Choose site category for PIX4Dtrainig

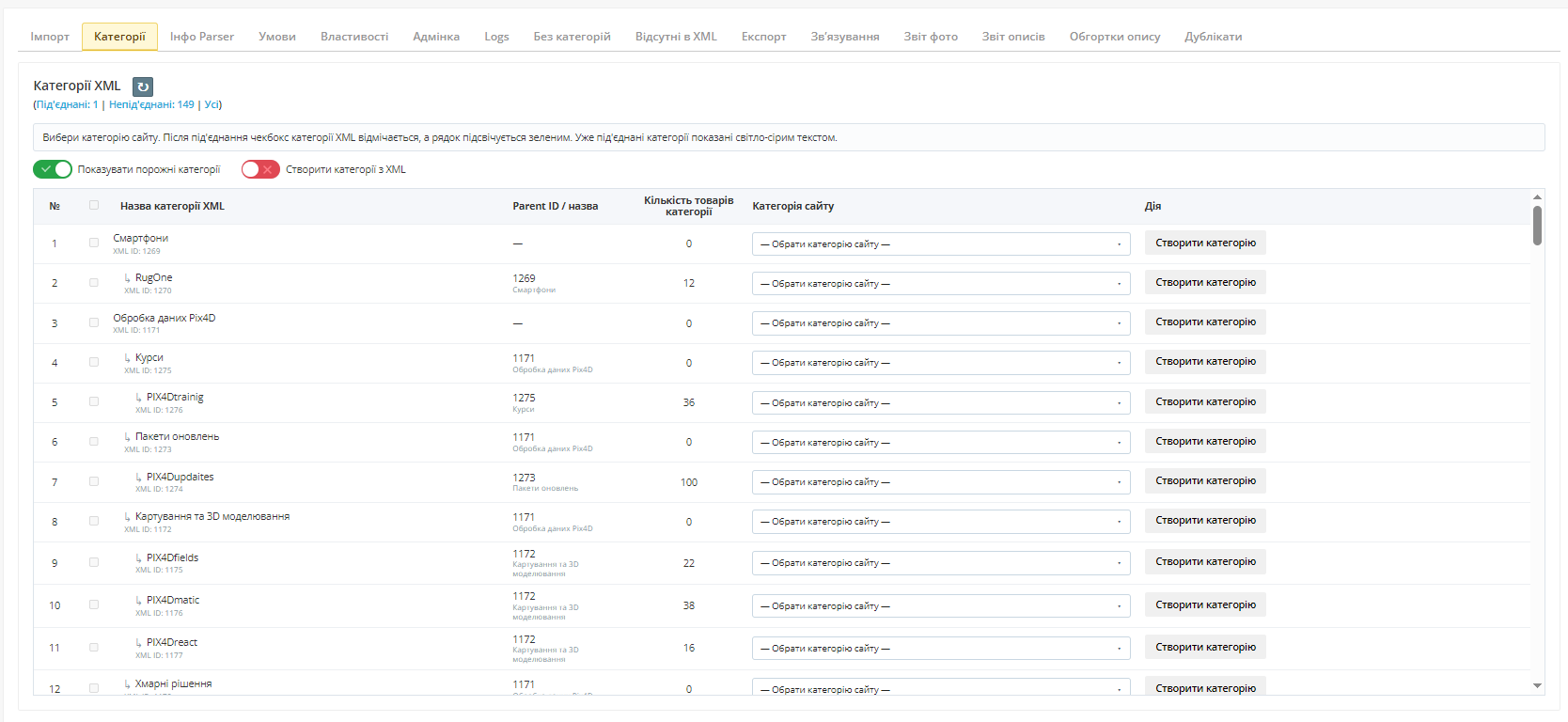click(941, 403)
